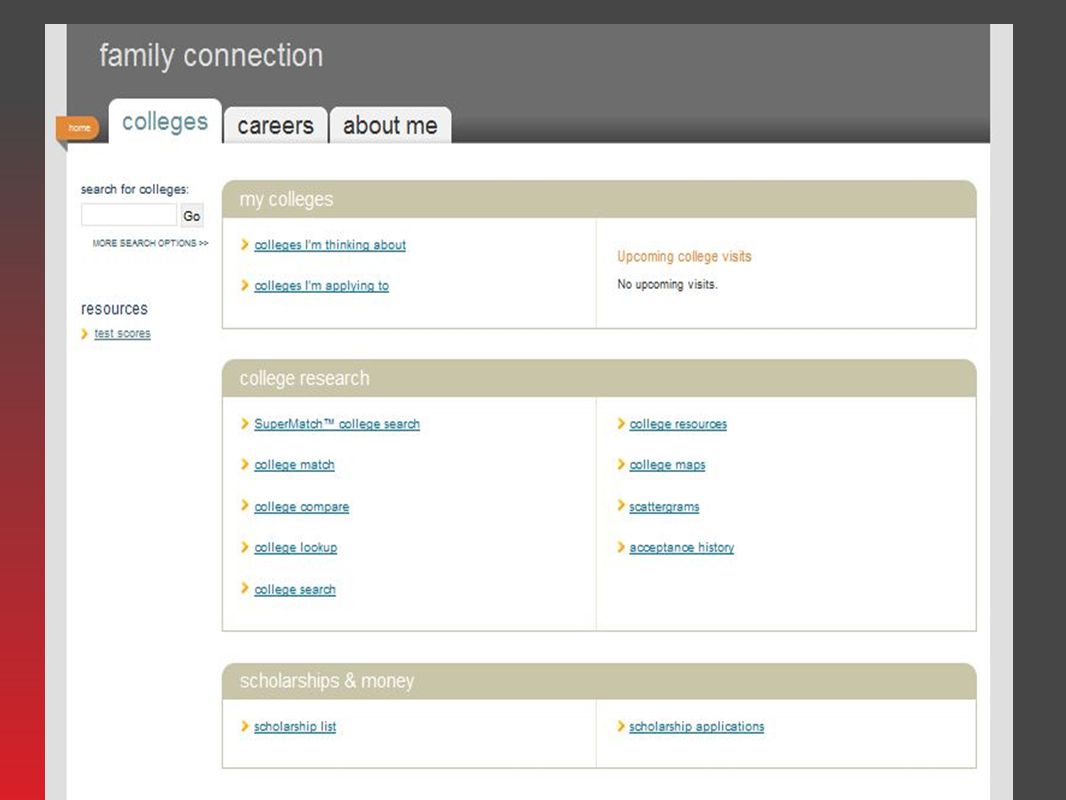Click the college research section header
This screenshot has height=800, width=1066.
(599, 378)
